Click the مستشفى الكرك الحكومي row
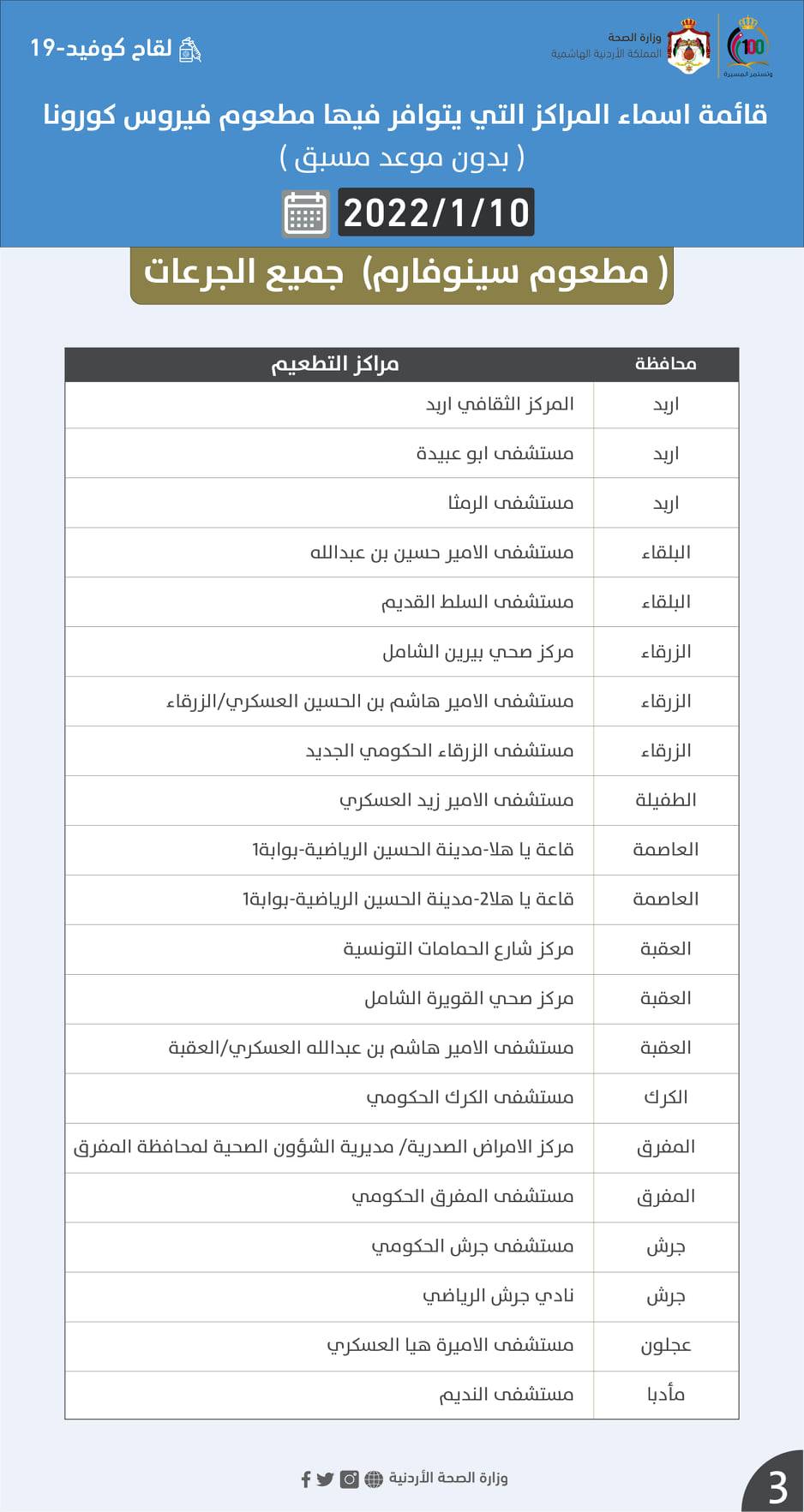Image resolution: width=804 pixels, height=1512 pixels. (x=470, y=1097)
